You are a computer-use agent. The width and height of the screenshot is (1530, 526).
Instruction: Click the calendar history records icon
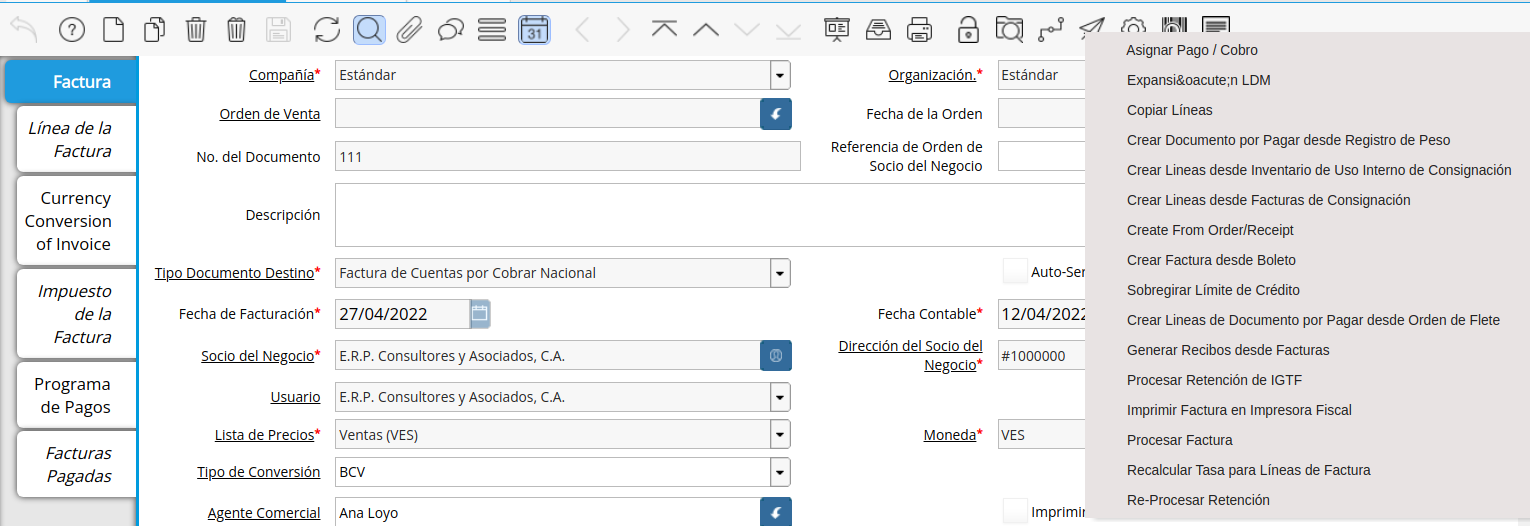click(x=534, y=30)
